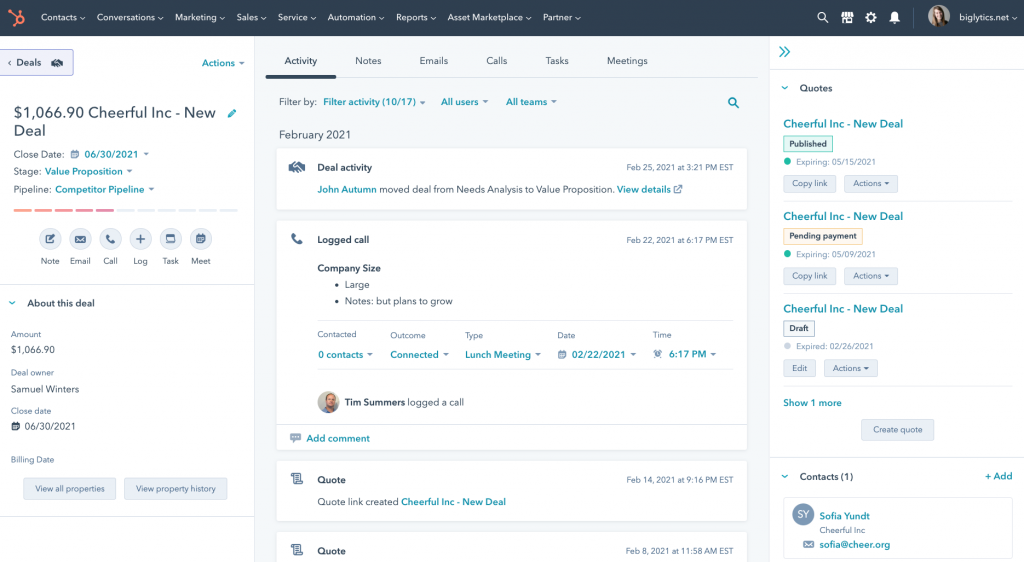The width and height of the screenshot is (1024, 562).
Task: Open the deal Actions dropdown
Action: (x=223, y=63)
